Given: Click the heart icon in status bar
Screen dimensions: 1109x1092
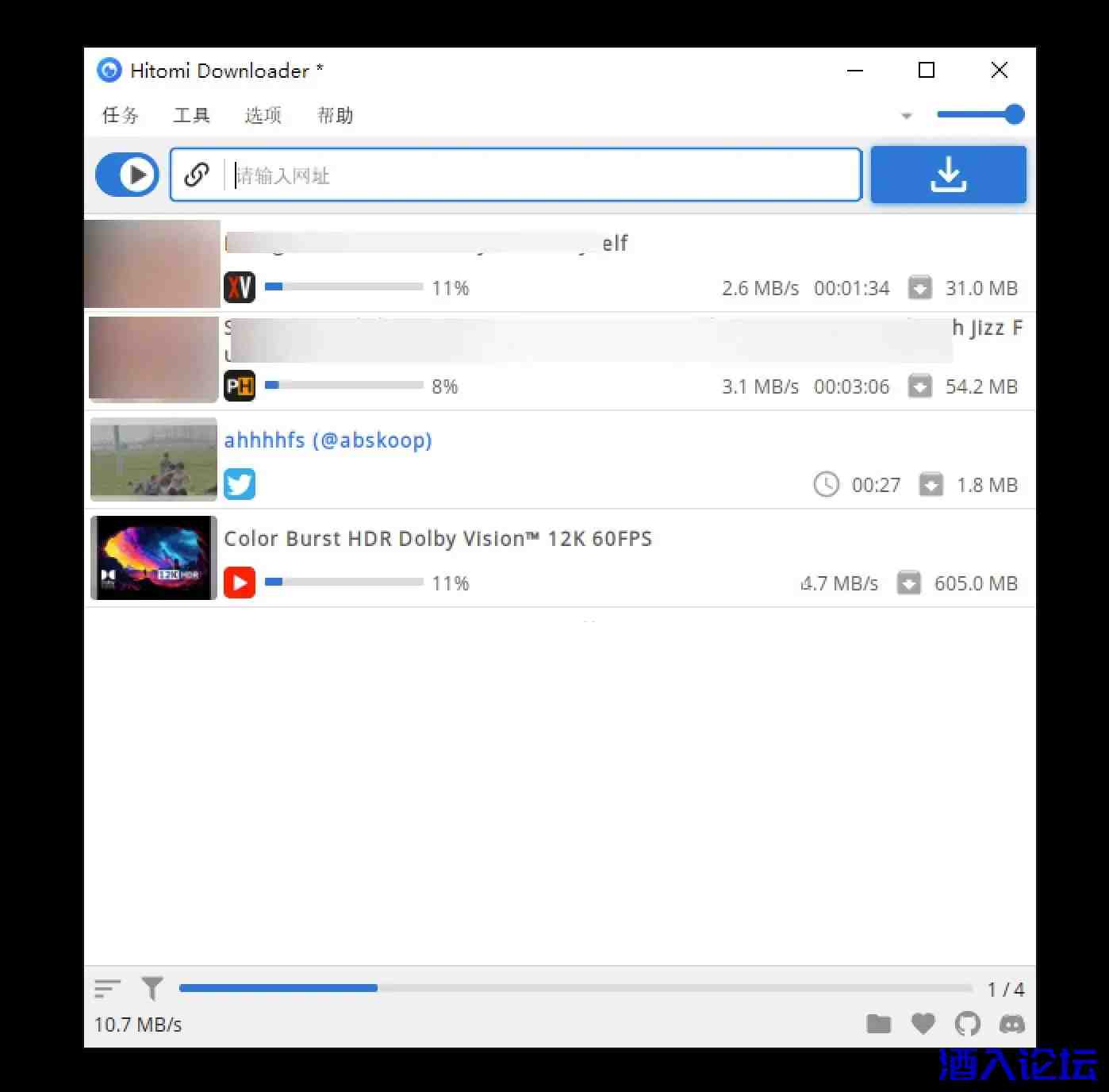Looking at the screenshot, I should [x=923, y=1024].
